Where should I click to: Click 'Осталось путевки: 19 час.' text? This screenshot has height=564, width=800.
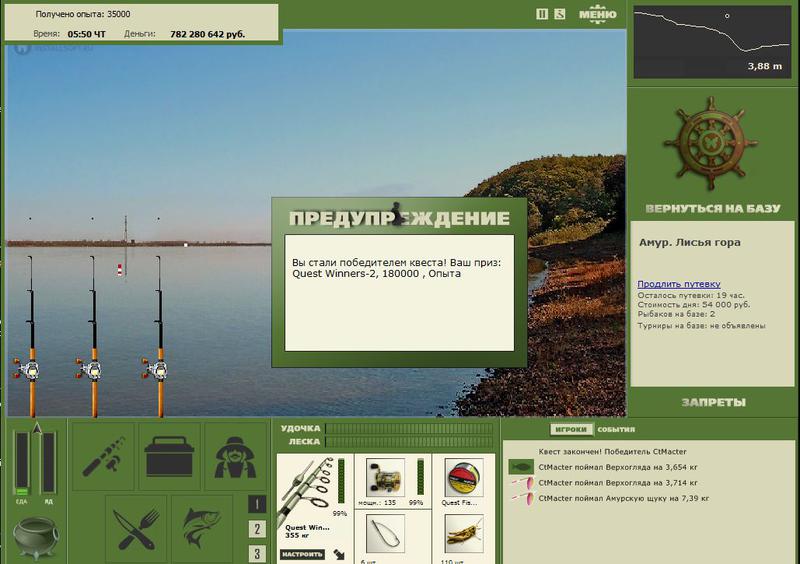pyautogui.click(x=691, y=295)
